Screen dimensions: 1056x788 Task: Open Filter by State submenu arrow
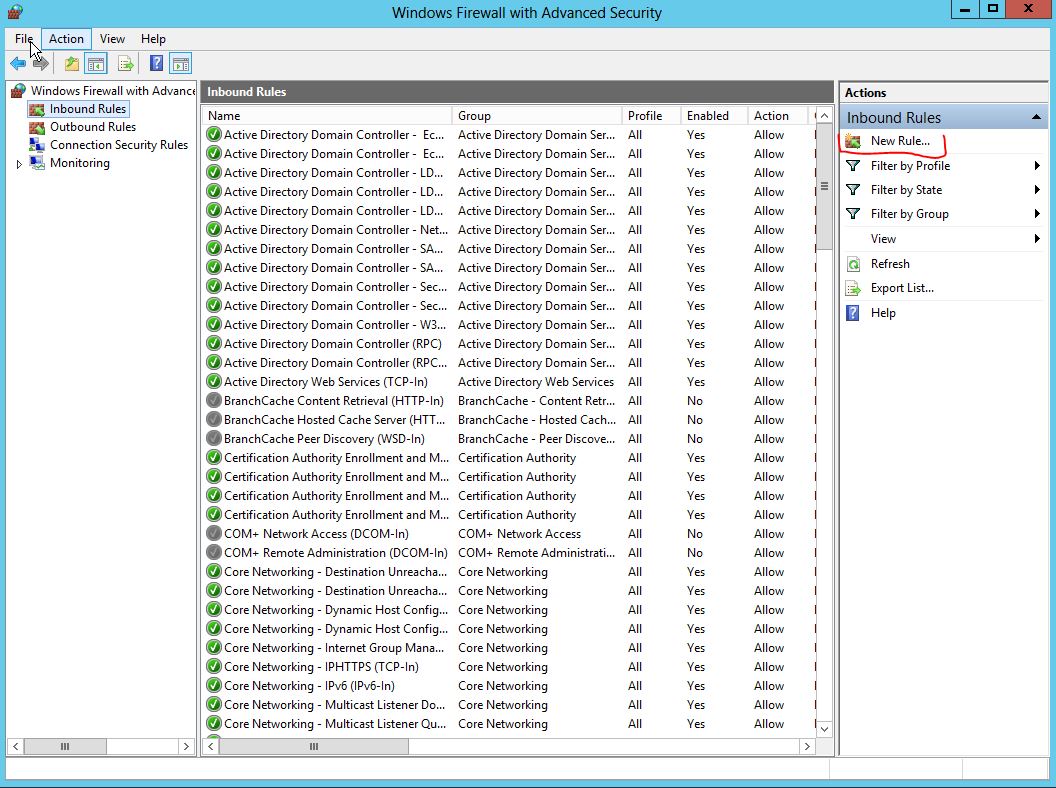point(1037,190)
